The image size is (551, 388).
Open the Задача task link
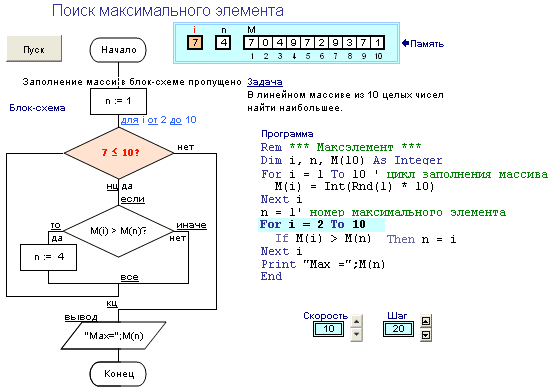(x=265, y=82)
